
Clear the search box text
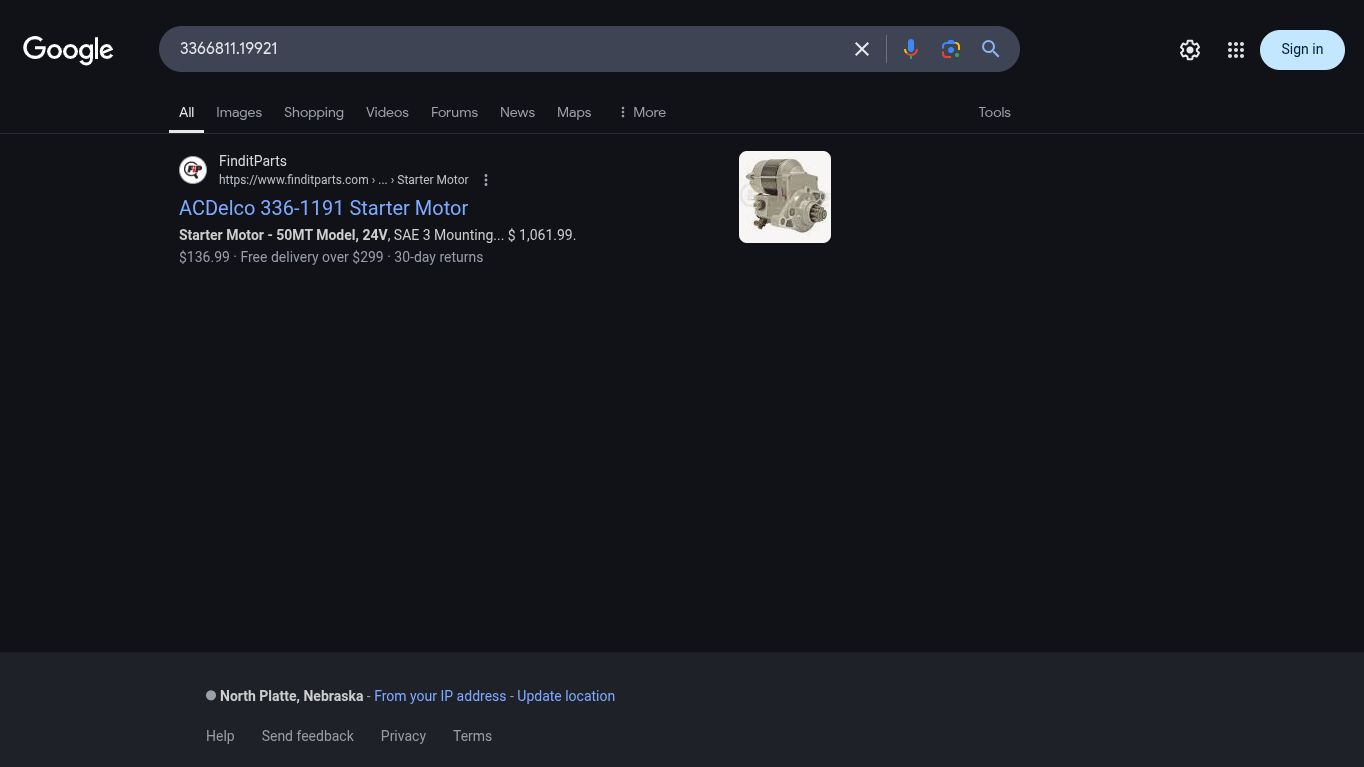coord(861,49)
